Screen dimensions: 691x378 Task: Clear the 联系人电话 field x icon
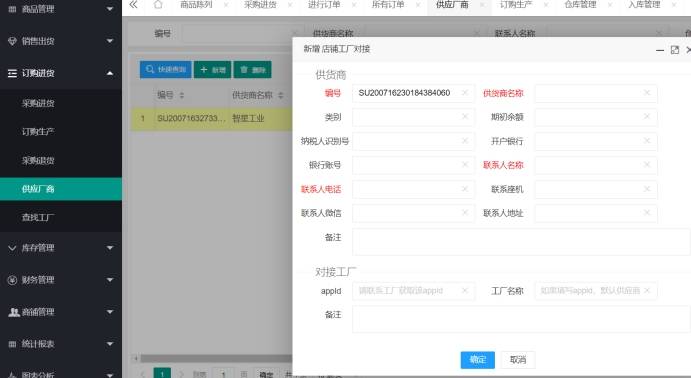pyautogui.click(x=464, y=189)
